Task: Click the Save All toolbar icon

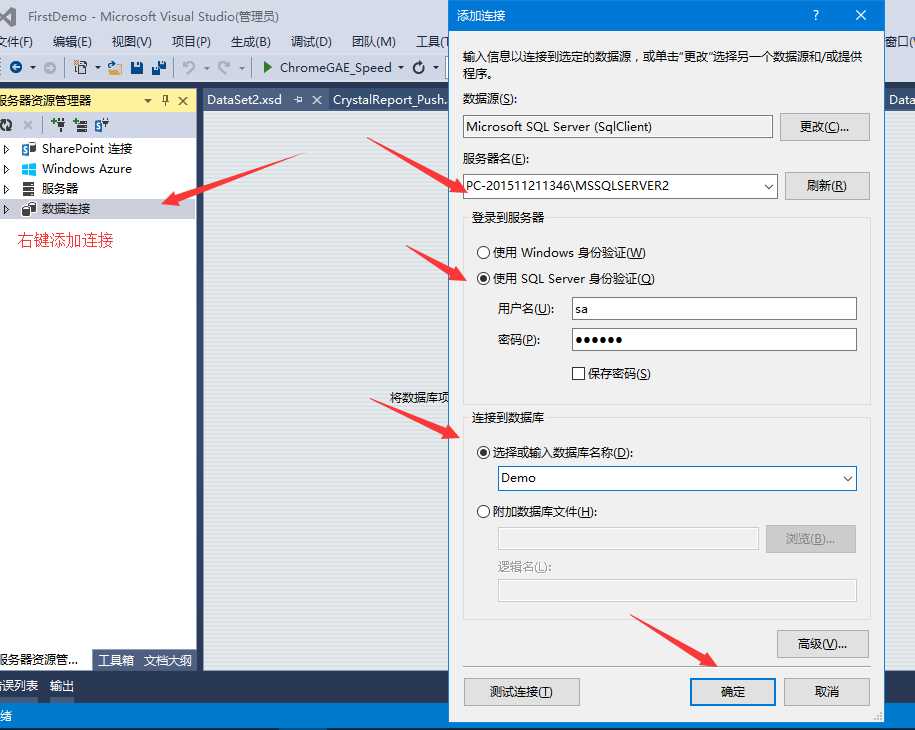Action: 159,68
